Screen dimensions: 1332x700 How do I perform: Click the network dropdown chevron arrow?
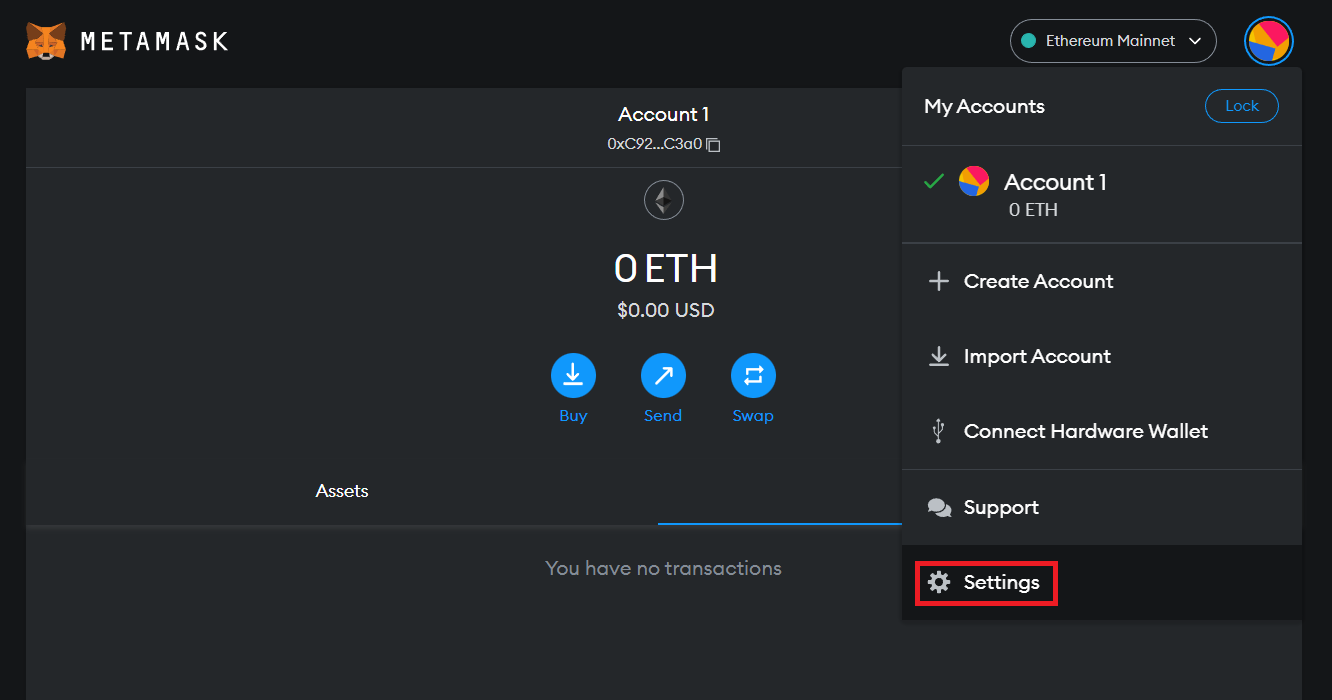click(x=1194, y=41)
